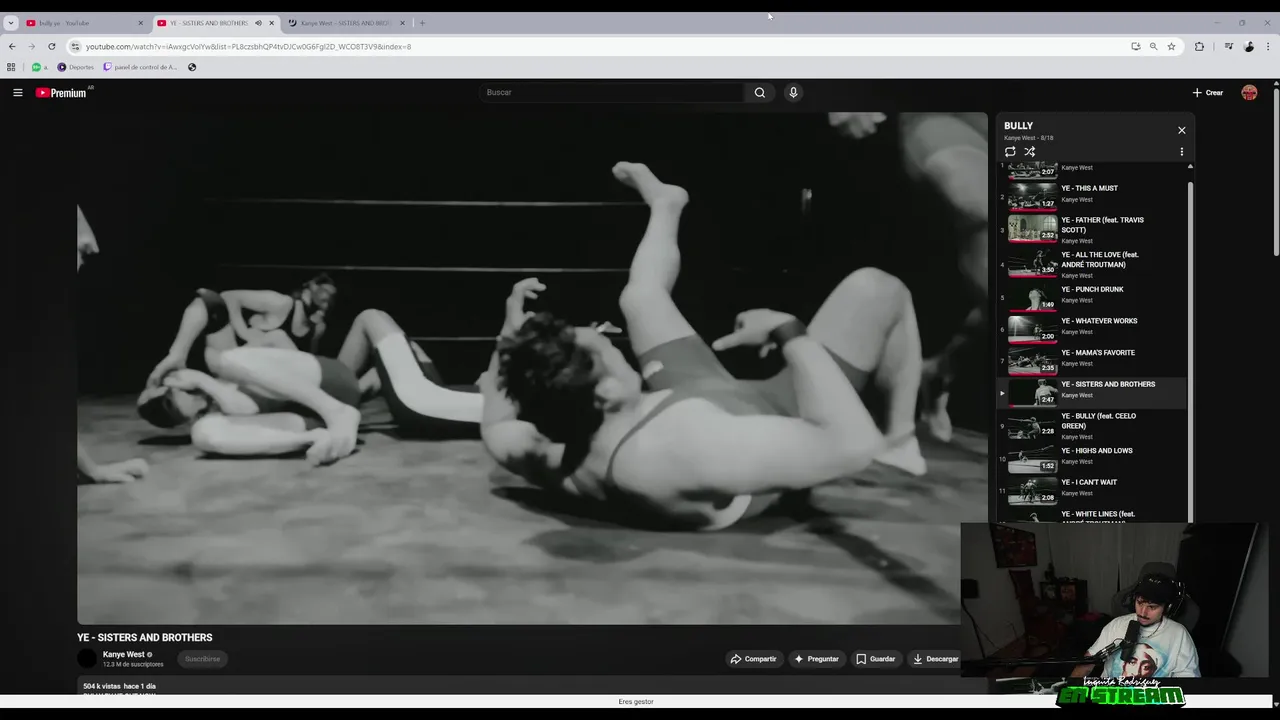The image size is (1280, 720).
Task: Open the browser extensions puzzle icon
Action: click(1199, 46)
